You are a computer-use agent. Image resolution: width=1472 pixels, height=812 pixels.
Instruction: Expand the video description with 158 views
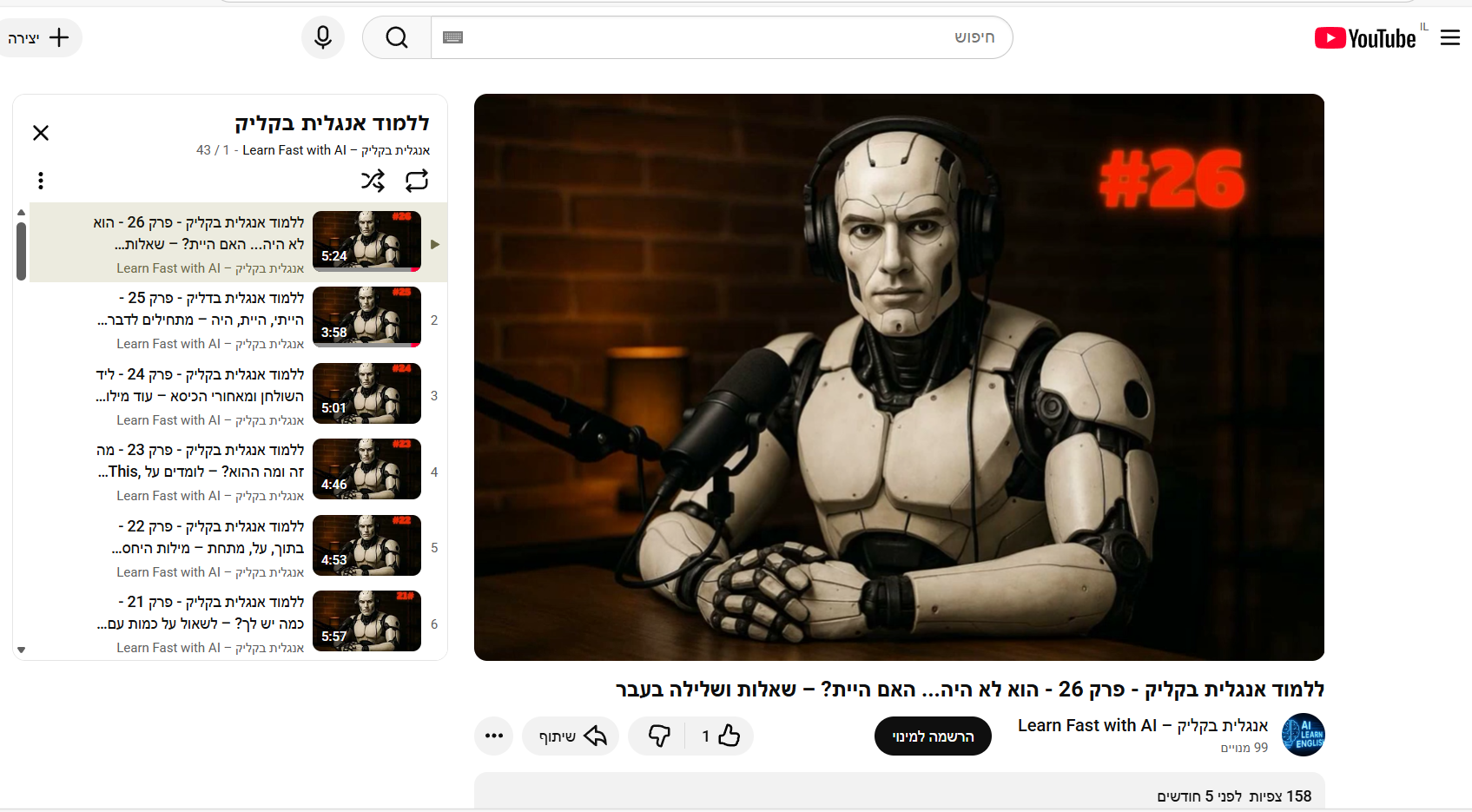(x=899, y=792)
